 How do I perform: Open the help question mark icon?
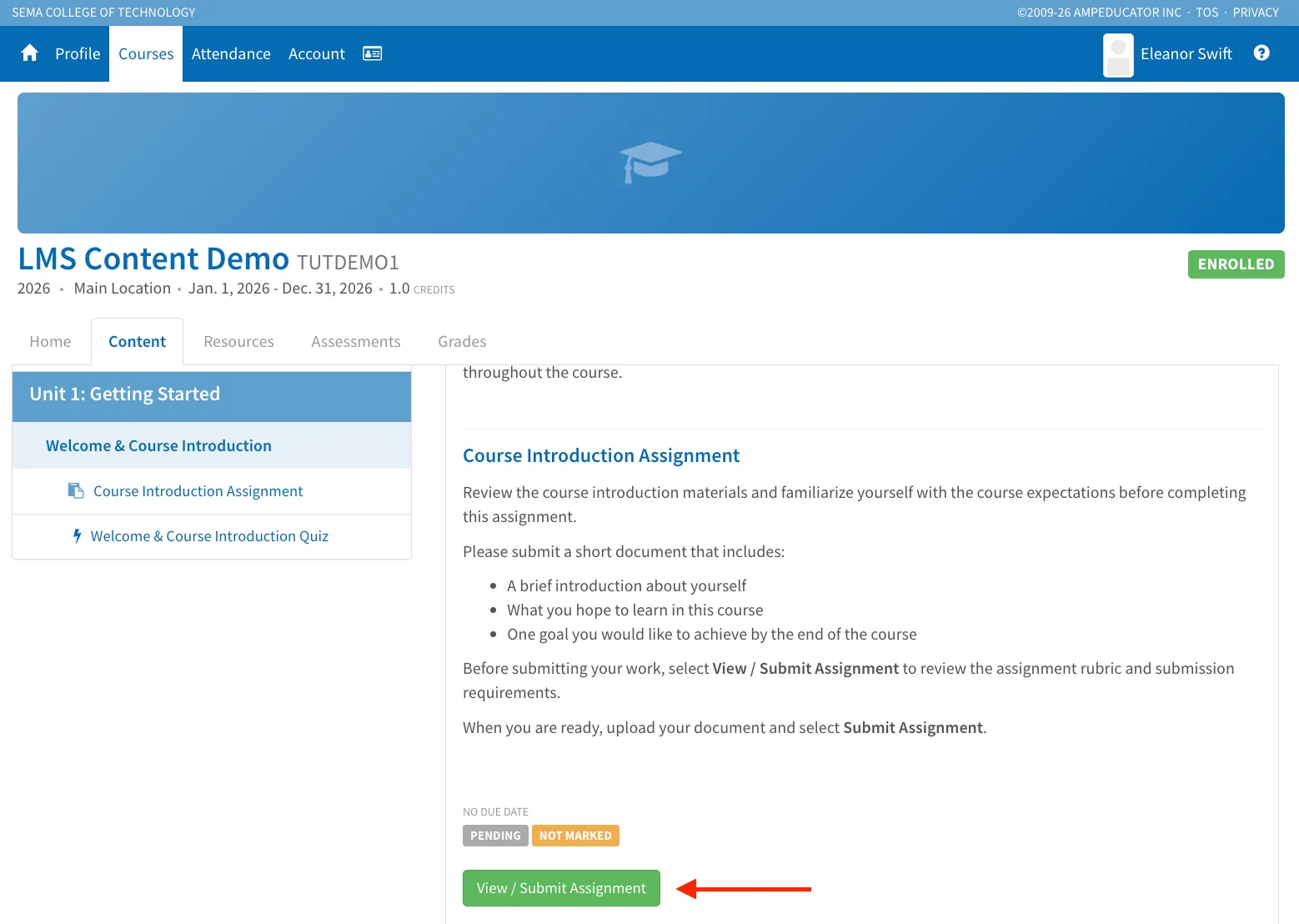[x=1261, y=53]
